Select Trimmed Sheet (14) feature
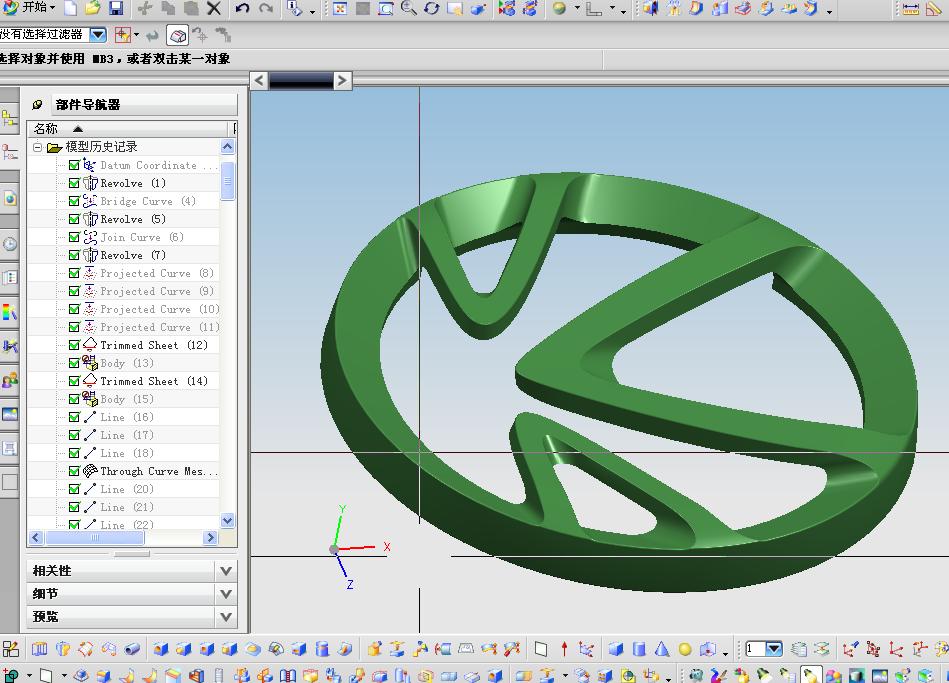 (153, 381)
